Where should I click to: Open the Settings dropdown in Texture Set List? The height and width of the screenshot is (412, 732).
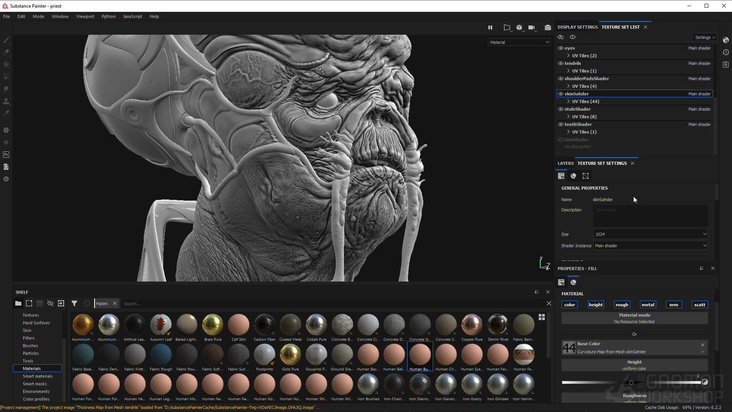[704, 37]
